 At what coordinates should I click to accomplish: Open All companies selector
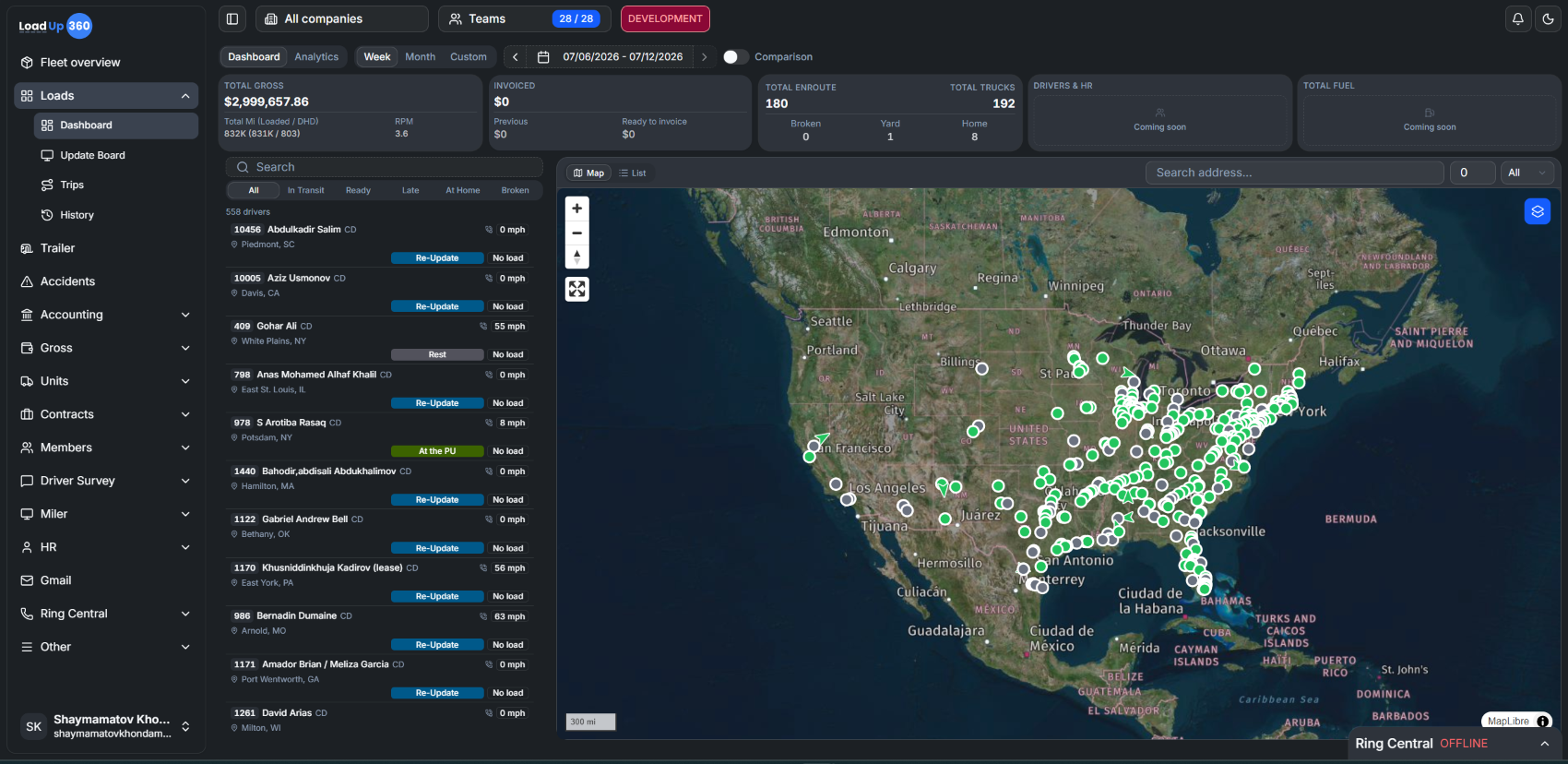coord(341,18)
